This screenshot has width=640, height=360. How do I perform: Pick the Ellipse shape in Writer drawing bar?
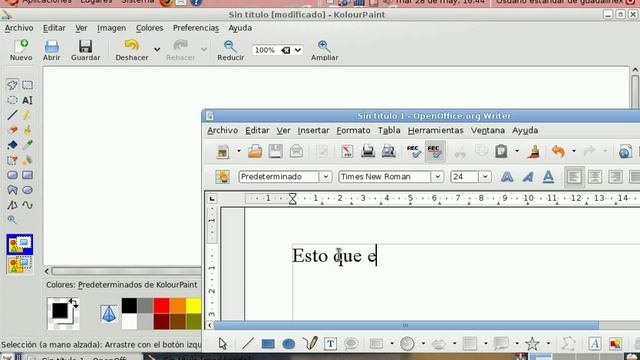[x=289, y=344]
